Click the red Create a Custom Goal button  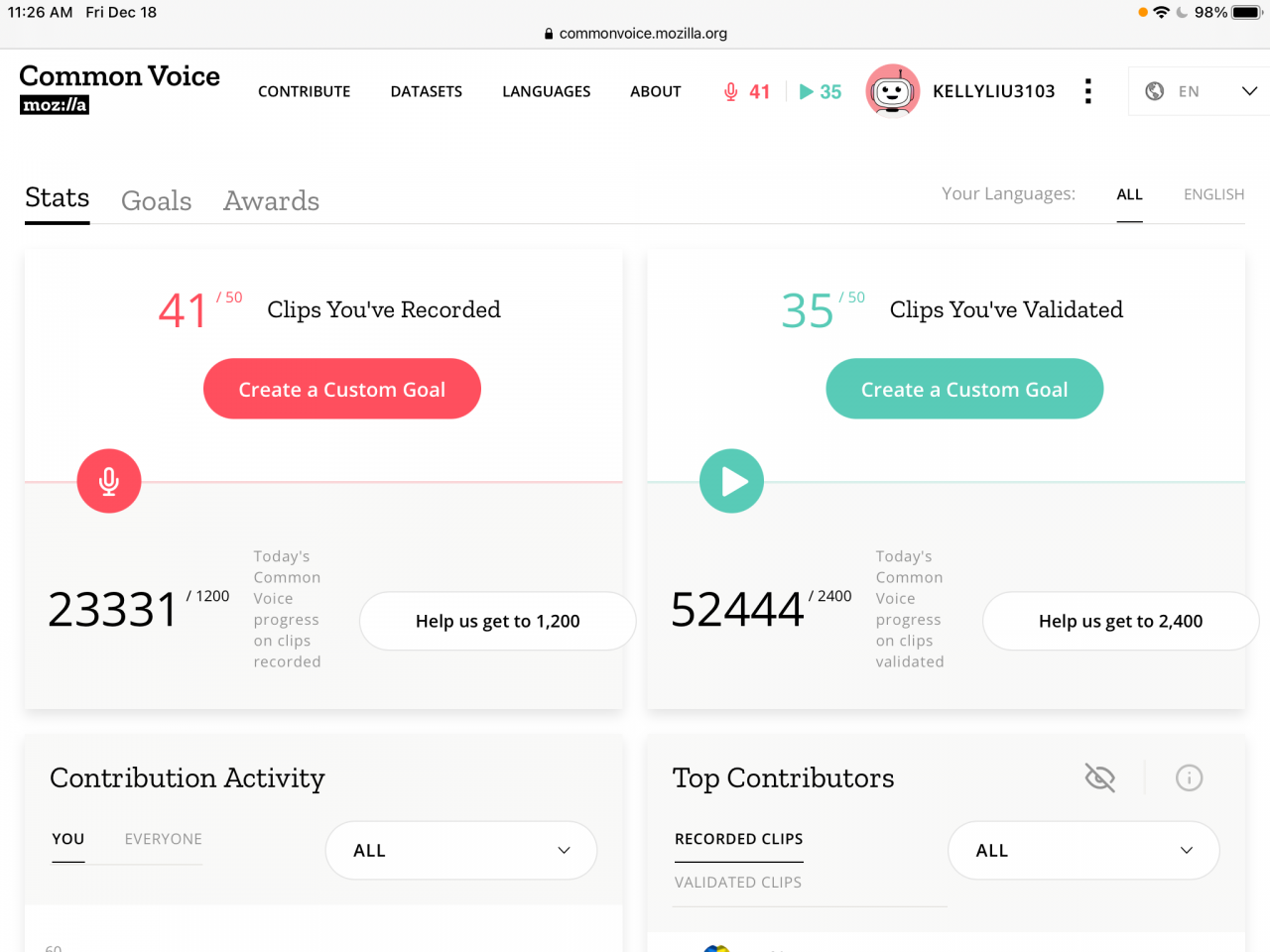coord(342,389)
